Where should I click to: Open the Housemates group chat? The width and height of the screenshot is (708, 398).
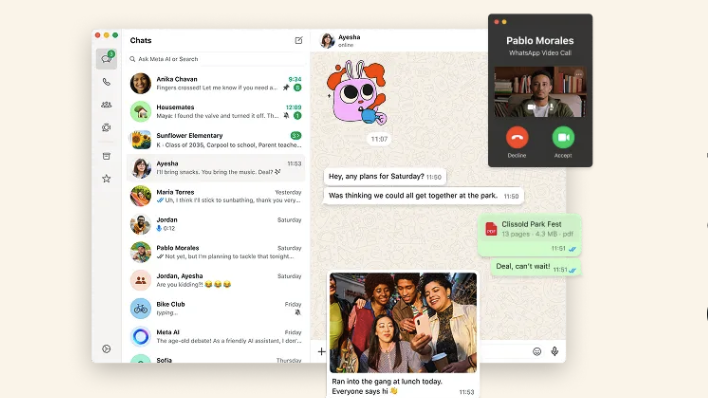click(x=216, y=112)
